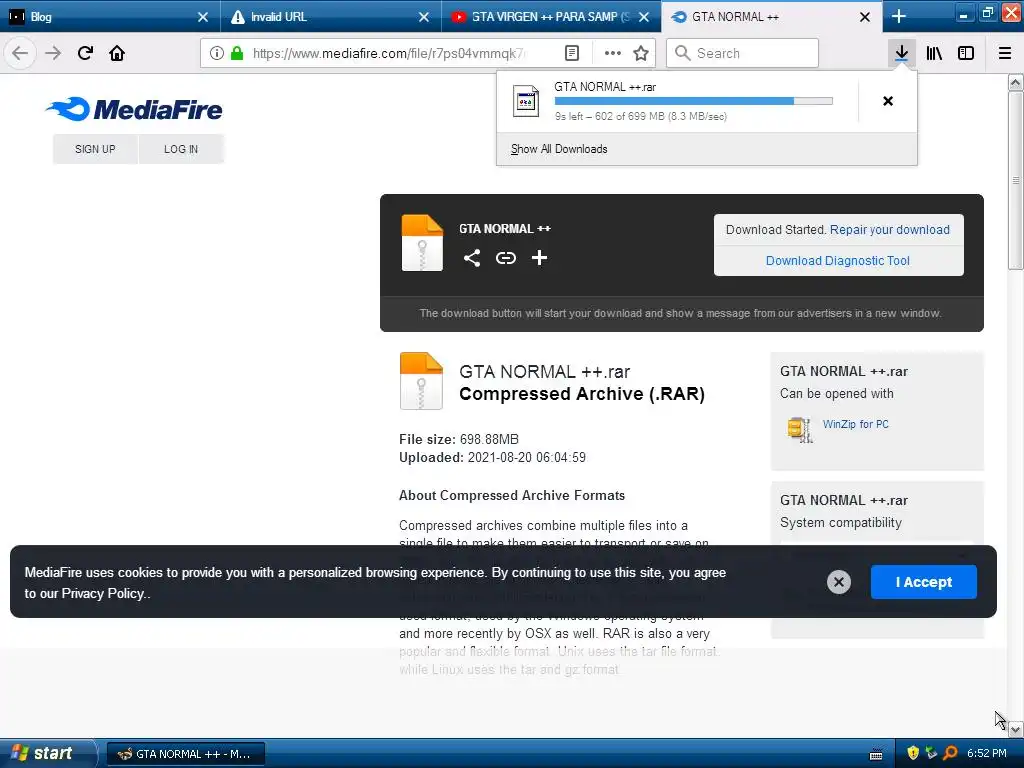
Task: Click the orange magnifier tray icon
Action: [x=950, y=753]
